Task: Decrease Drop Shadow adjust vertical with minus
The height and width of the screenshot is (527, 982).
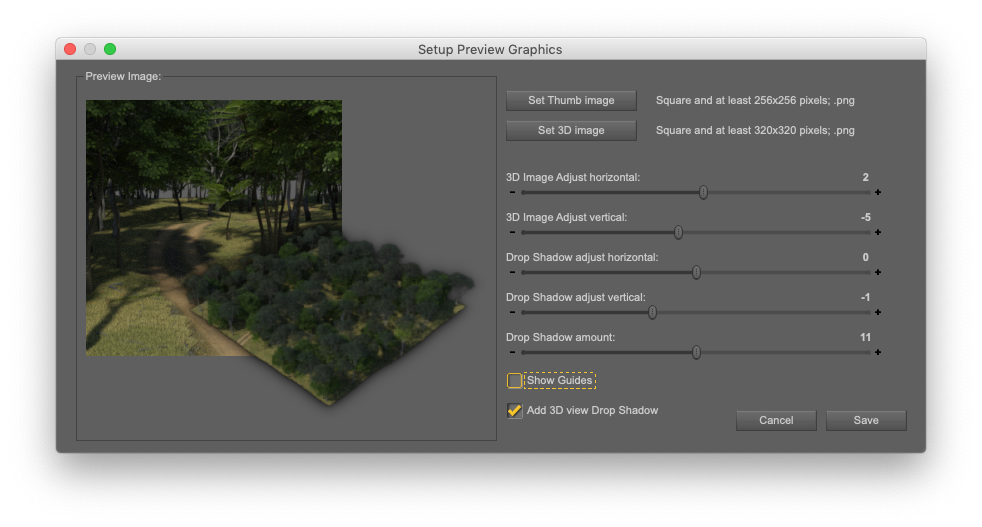Action: click(512, 312)
